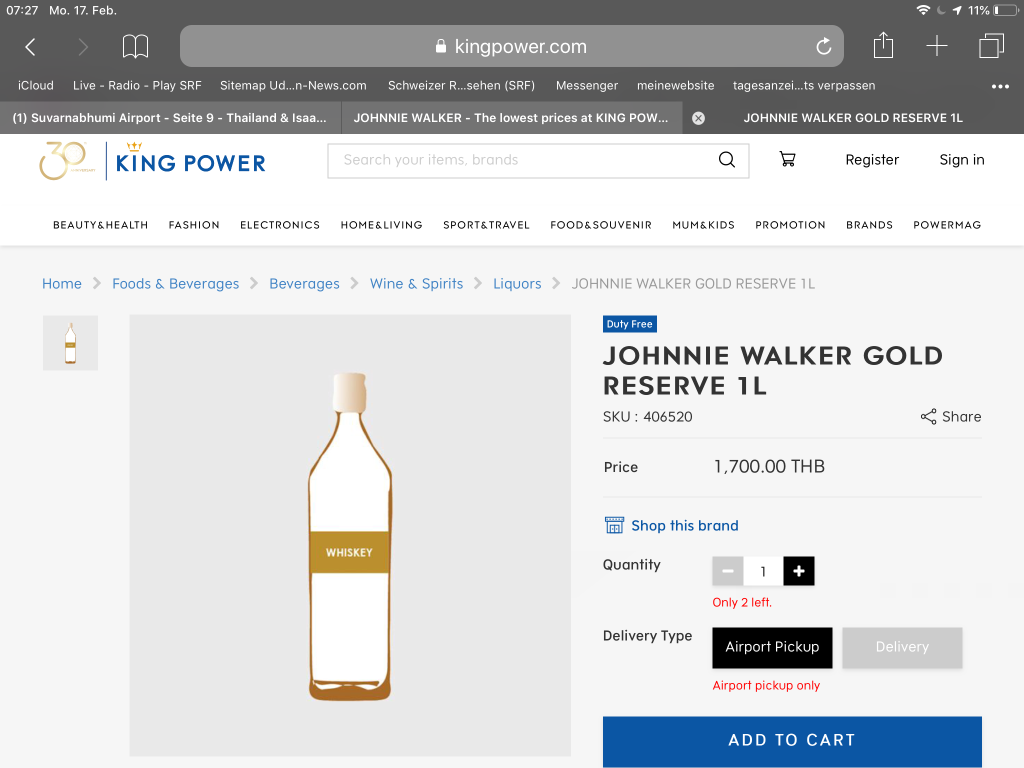
Task: Open the Safari bookmarks book icon
Action: 135,47
